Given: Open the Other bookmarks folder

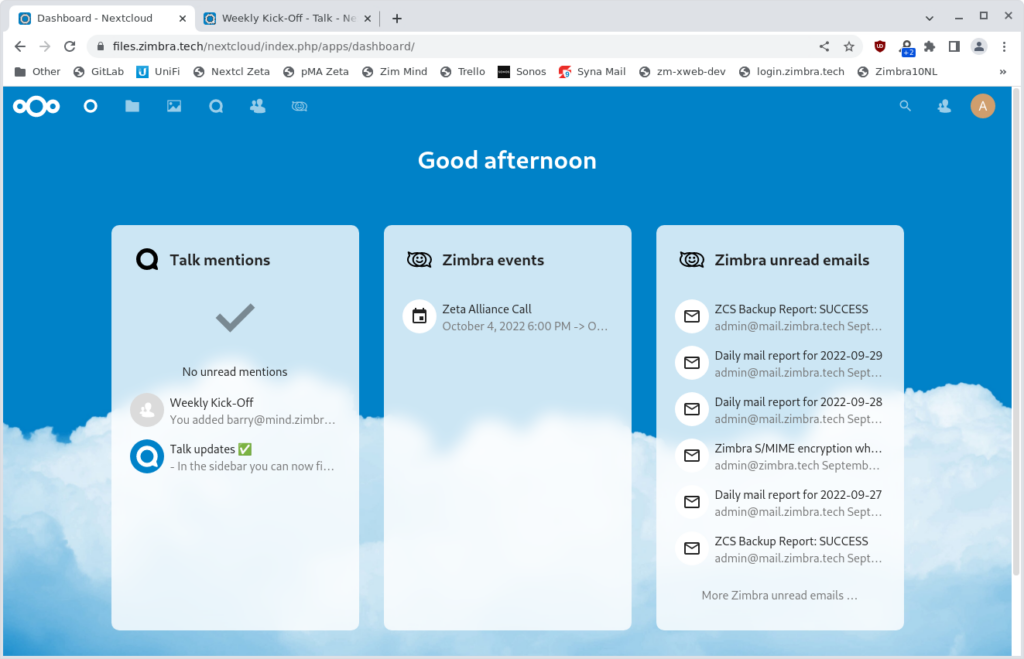Looking at the screenshot, I should tap(36, 71).
